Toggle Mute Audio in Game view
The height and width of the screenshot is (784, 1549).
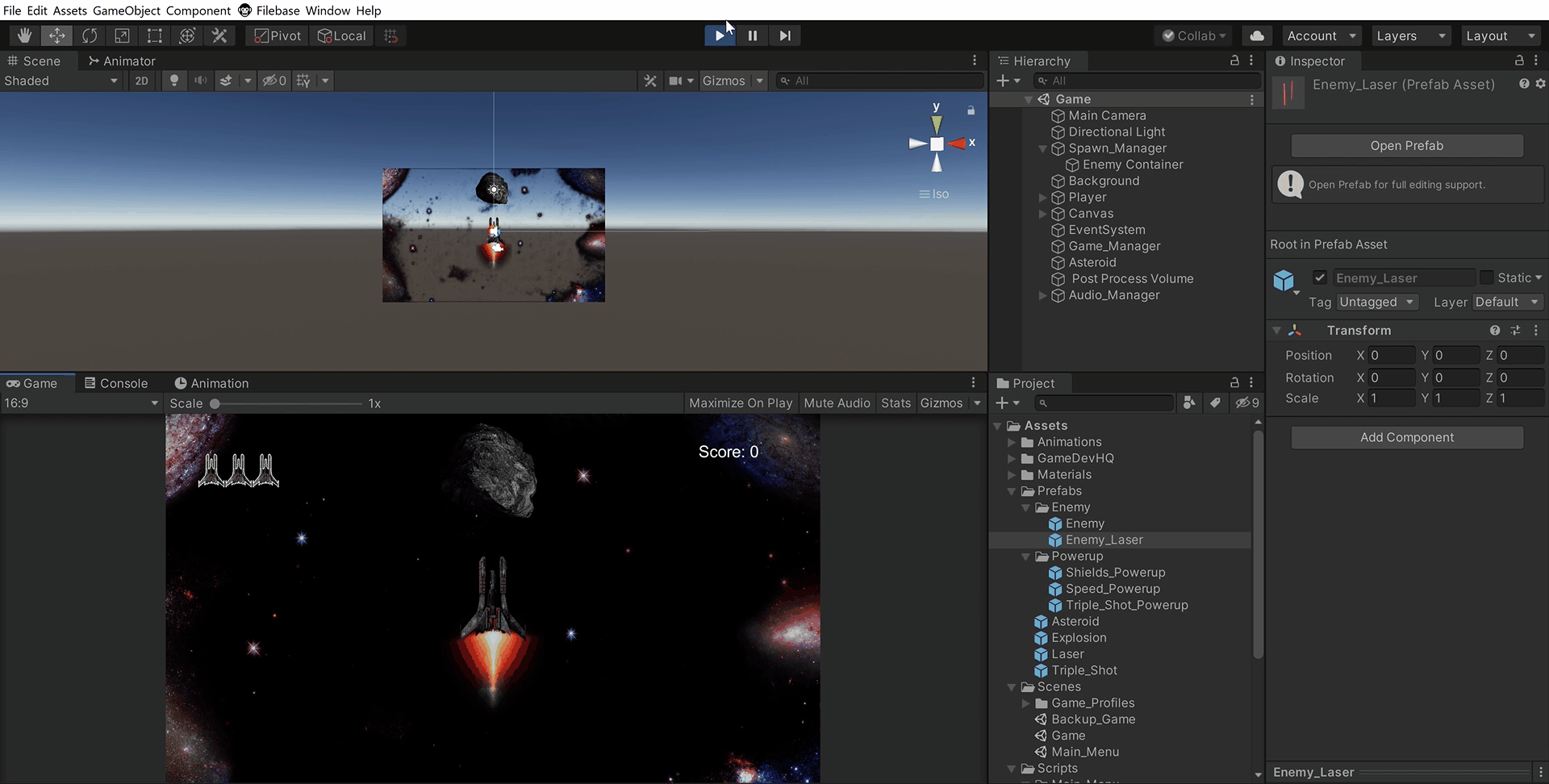(837, 403)
